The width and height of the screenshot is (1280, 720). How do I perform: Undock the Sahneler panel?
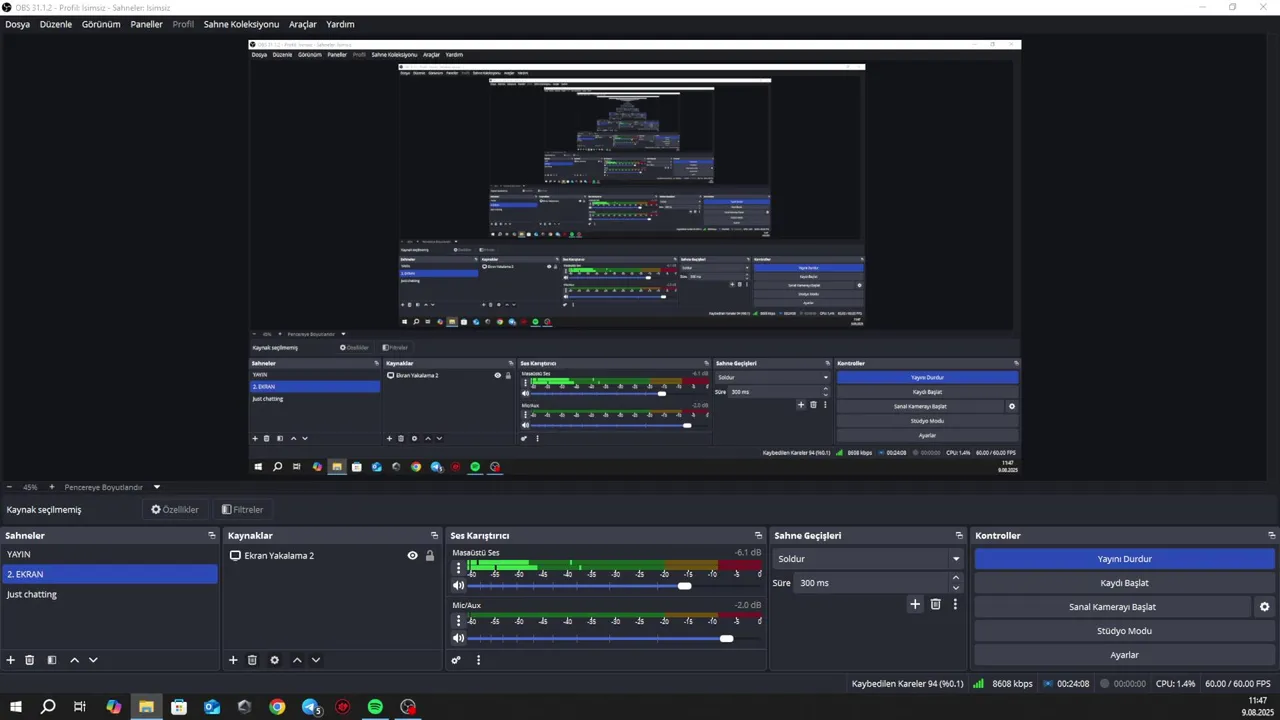212,536
